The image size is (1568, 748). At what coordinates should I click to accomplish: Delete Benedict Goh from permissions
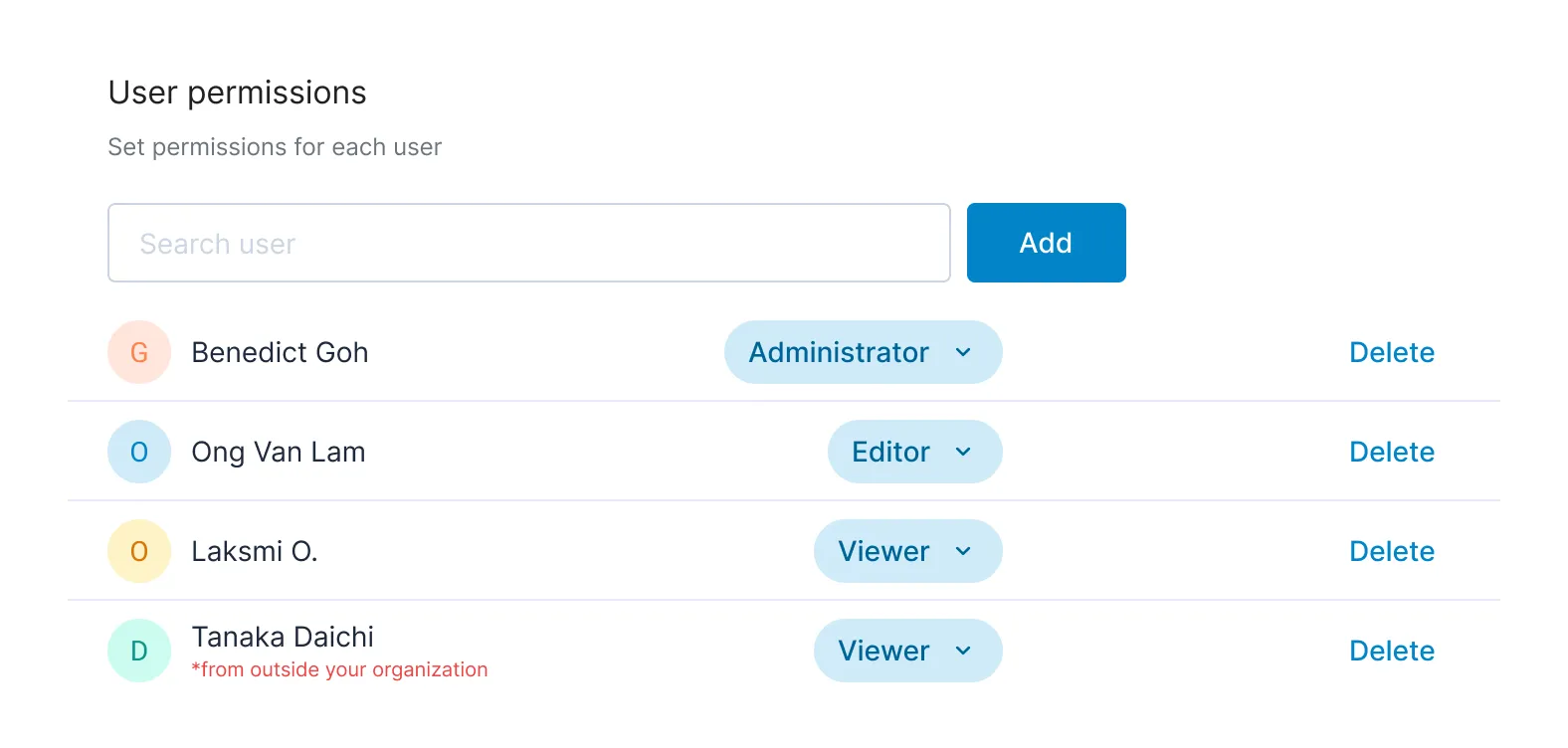point(1391,352)
